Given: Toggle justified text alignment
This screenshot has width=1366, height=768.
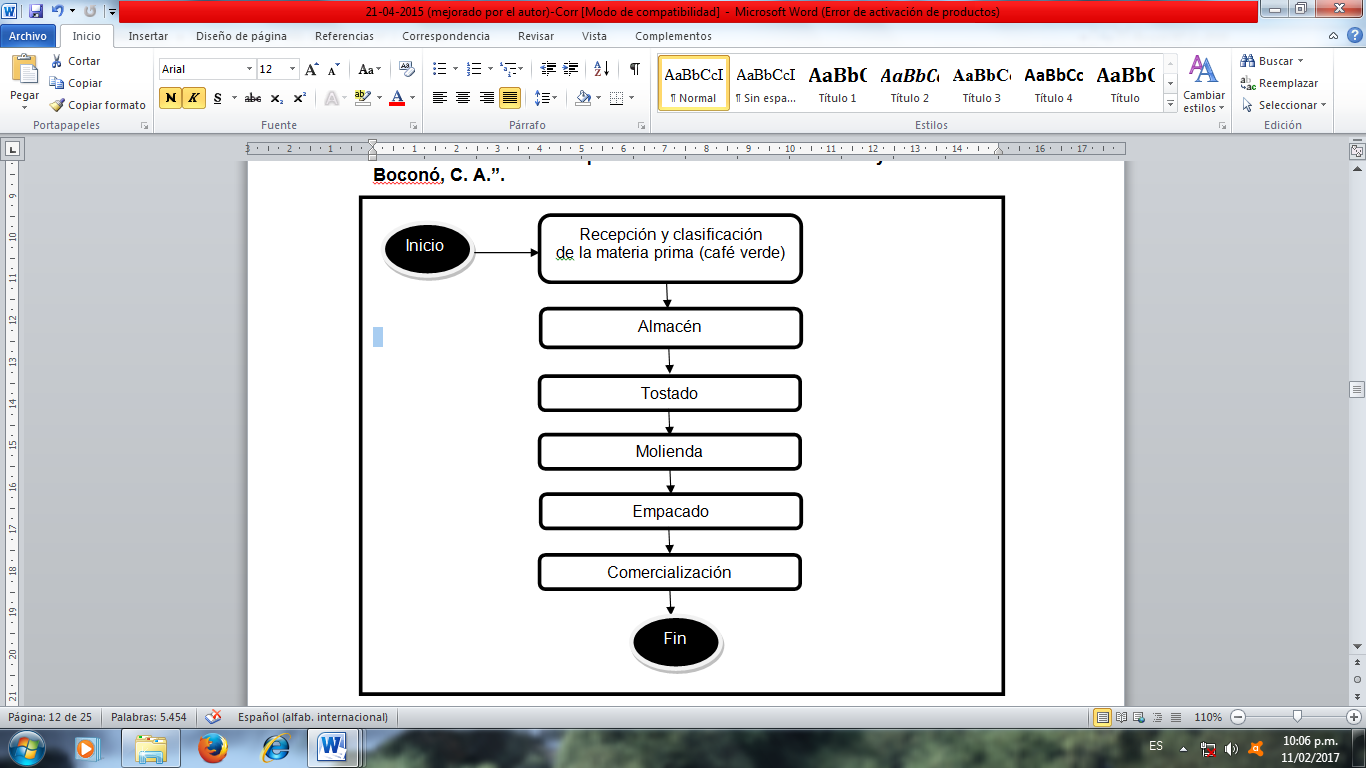Looking at the screenshot, I should point(510,98).
